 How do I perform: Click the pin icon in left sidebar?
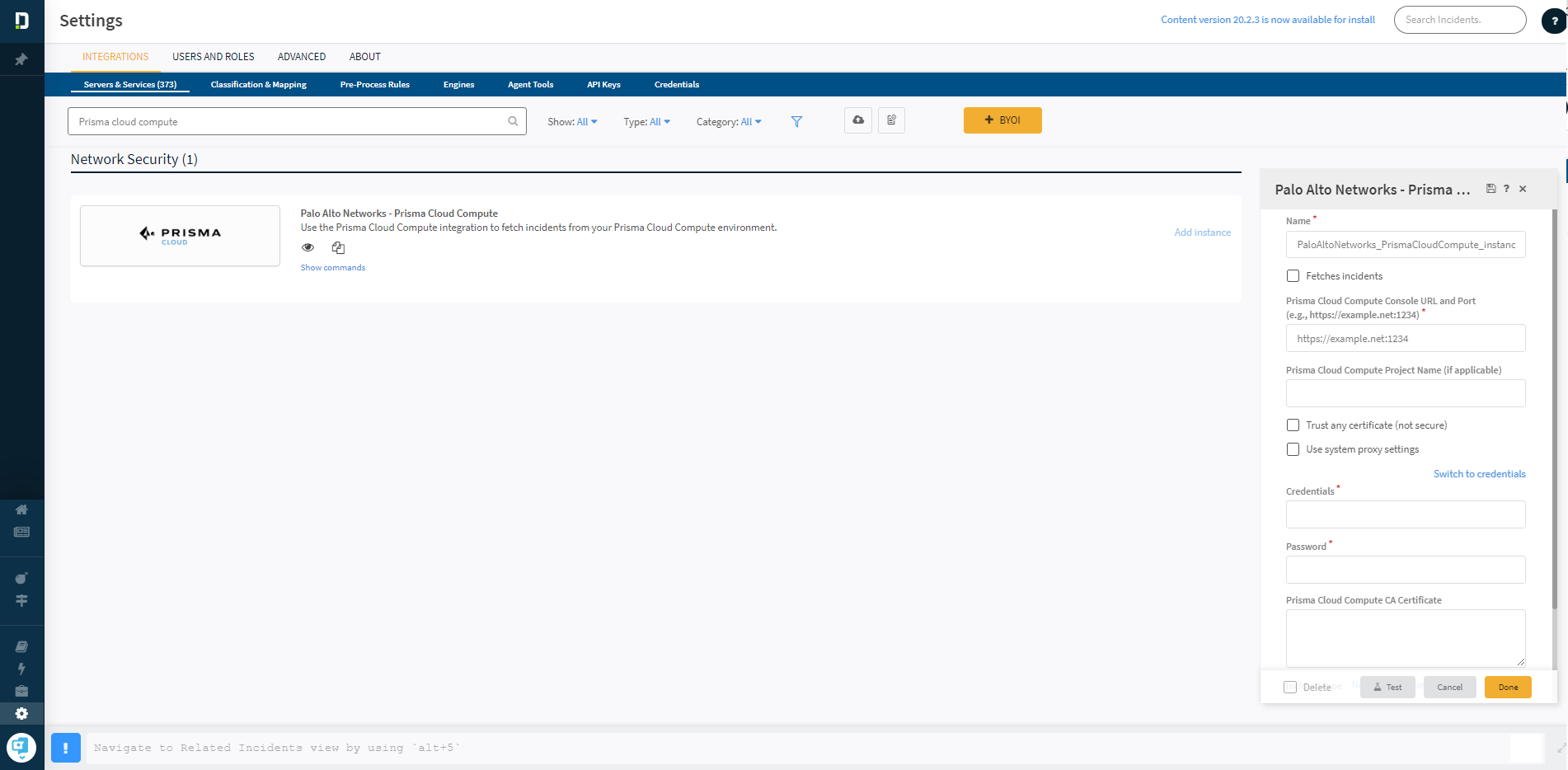(21, 59)
